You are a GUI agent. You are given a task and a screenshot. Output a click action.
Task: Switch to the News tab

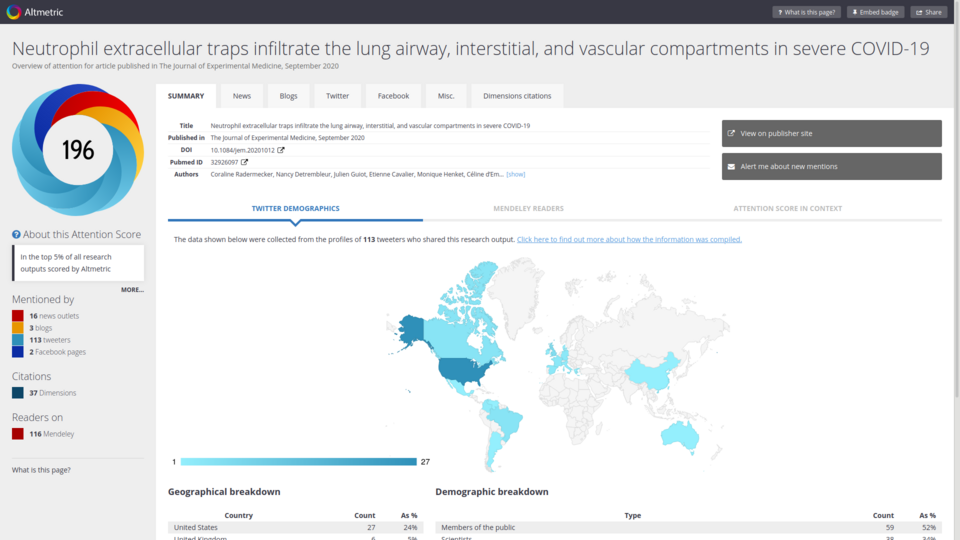pos(242,96)
